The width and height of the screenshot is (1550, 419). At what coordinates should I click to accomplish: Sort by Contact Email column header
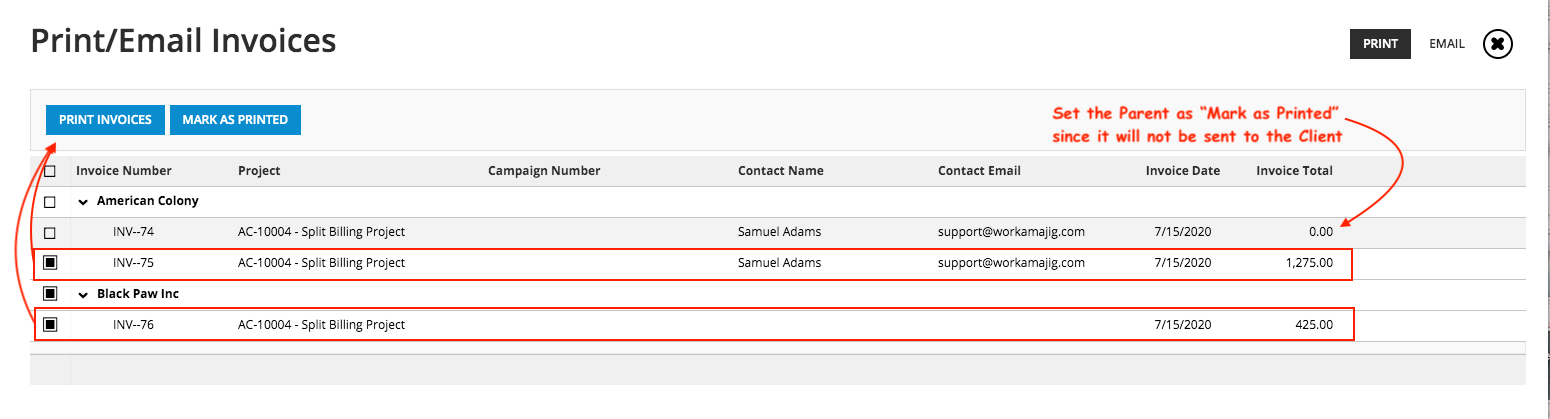click(x=979, y=171)
